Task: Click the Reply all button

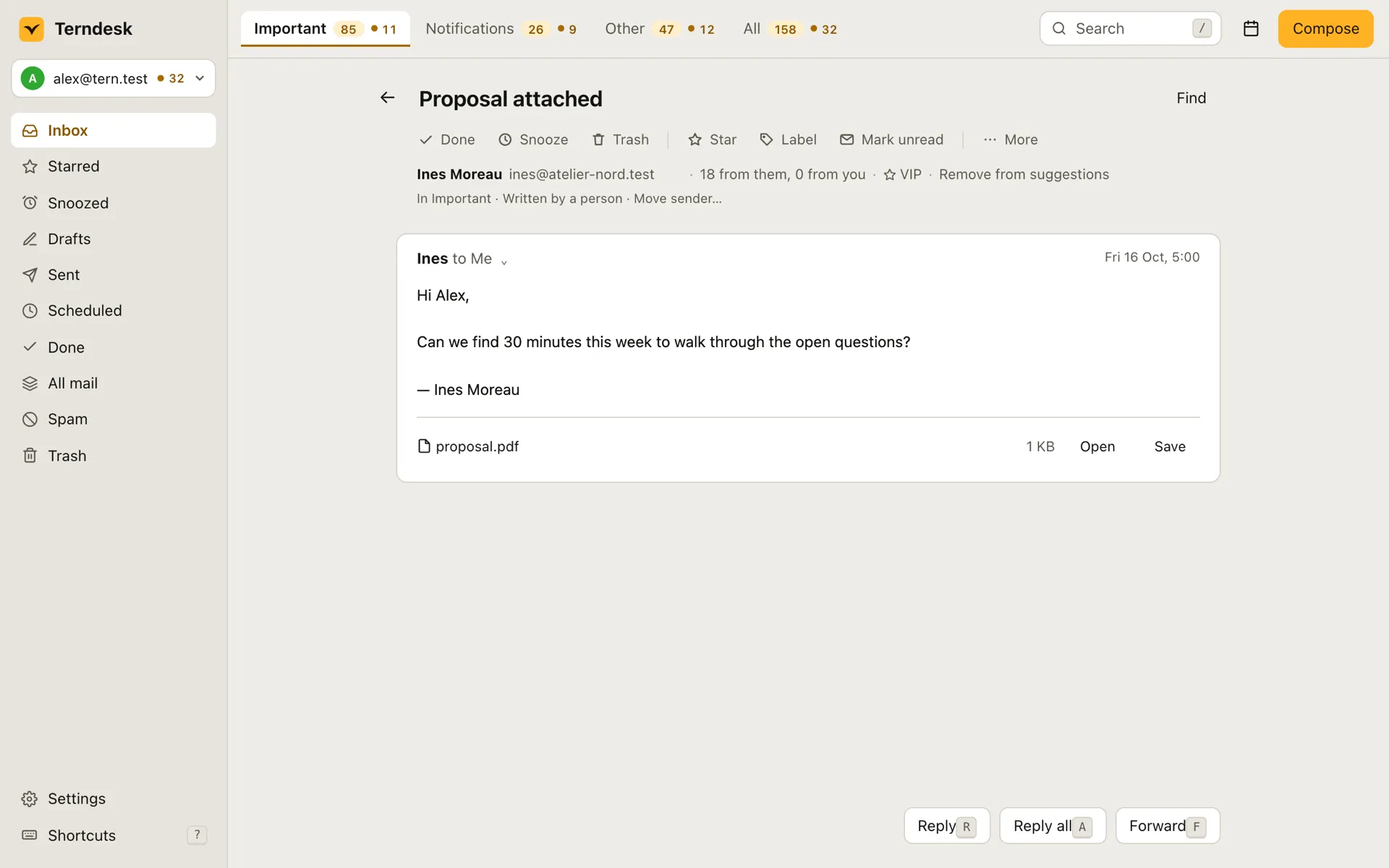Action: 1053,826
